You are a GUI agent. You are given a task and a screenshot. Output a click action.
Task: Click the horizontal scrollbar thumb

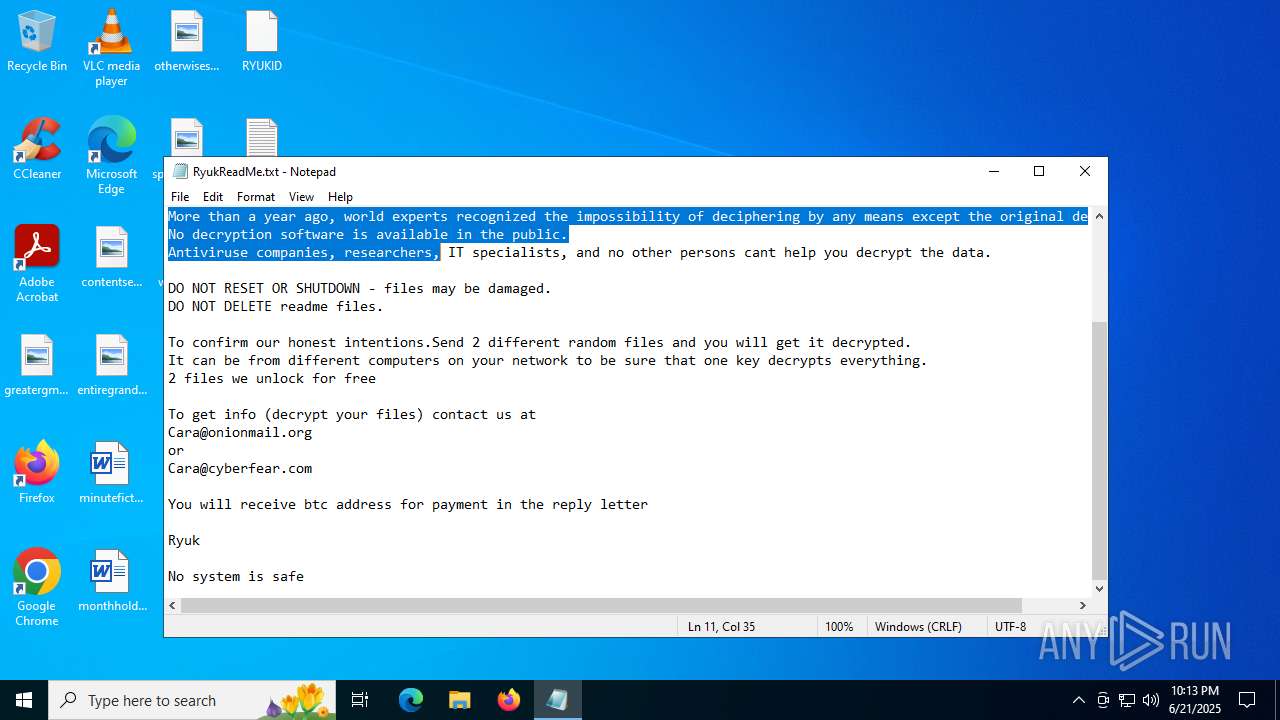coord(602,605)
